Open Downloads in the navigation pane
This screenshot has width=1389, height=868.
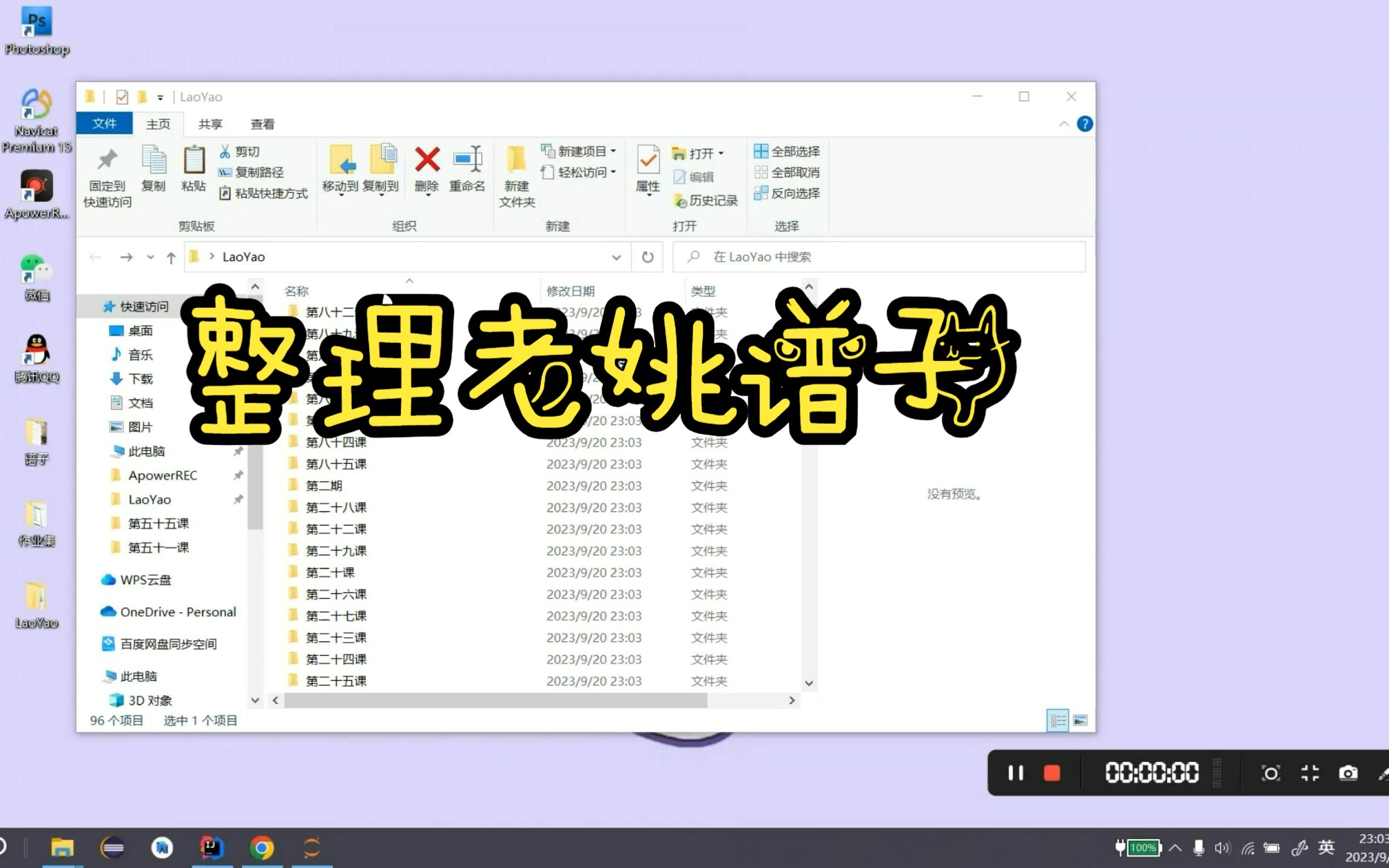point(140,379)
